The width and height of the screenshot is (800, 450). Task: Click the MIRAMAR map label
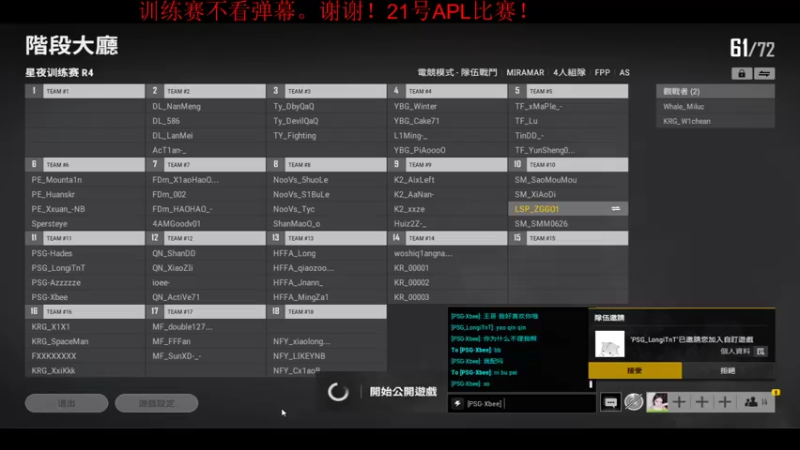tap(525, 72)
